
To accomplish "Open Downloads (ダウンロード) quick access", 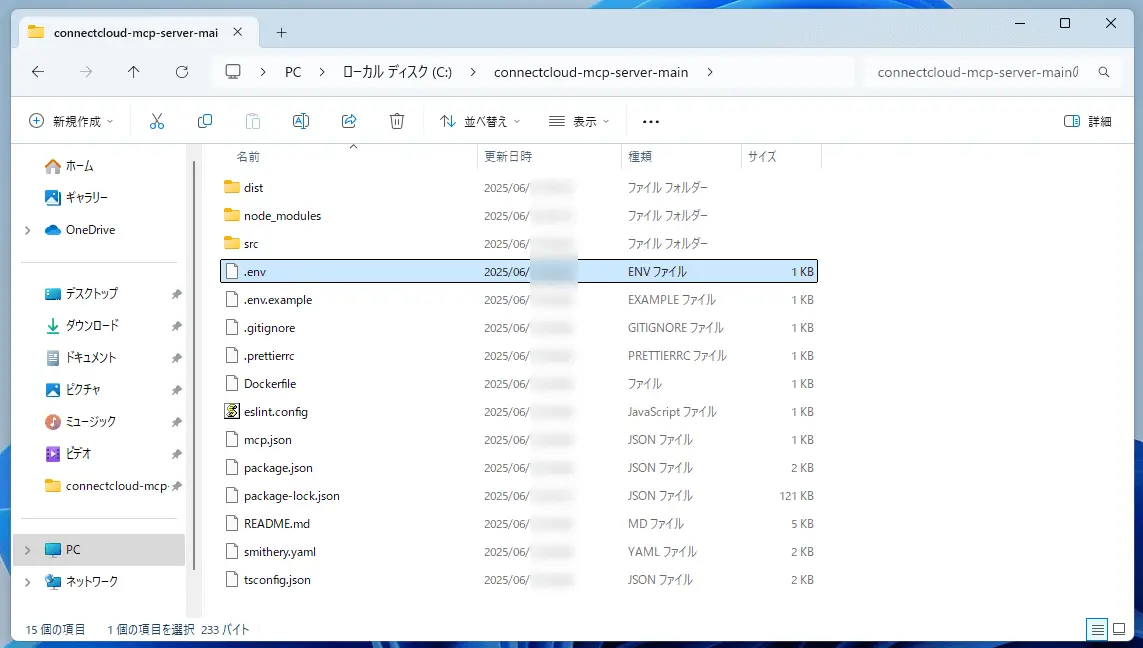I will (82, 326).
